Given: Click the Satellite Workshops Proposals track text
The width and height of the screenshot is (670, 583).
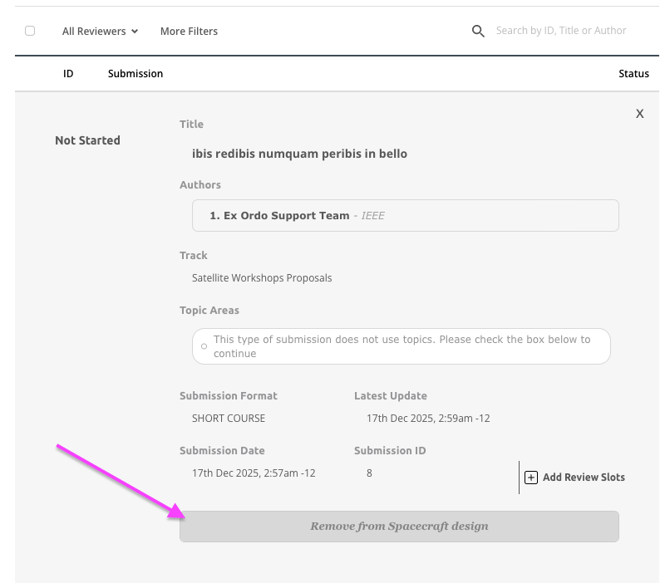Looking at the screenshot, I should coord(262,278).
